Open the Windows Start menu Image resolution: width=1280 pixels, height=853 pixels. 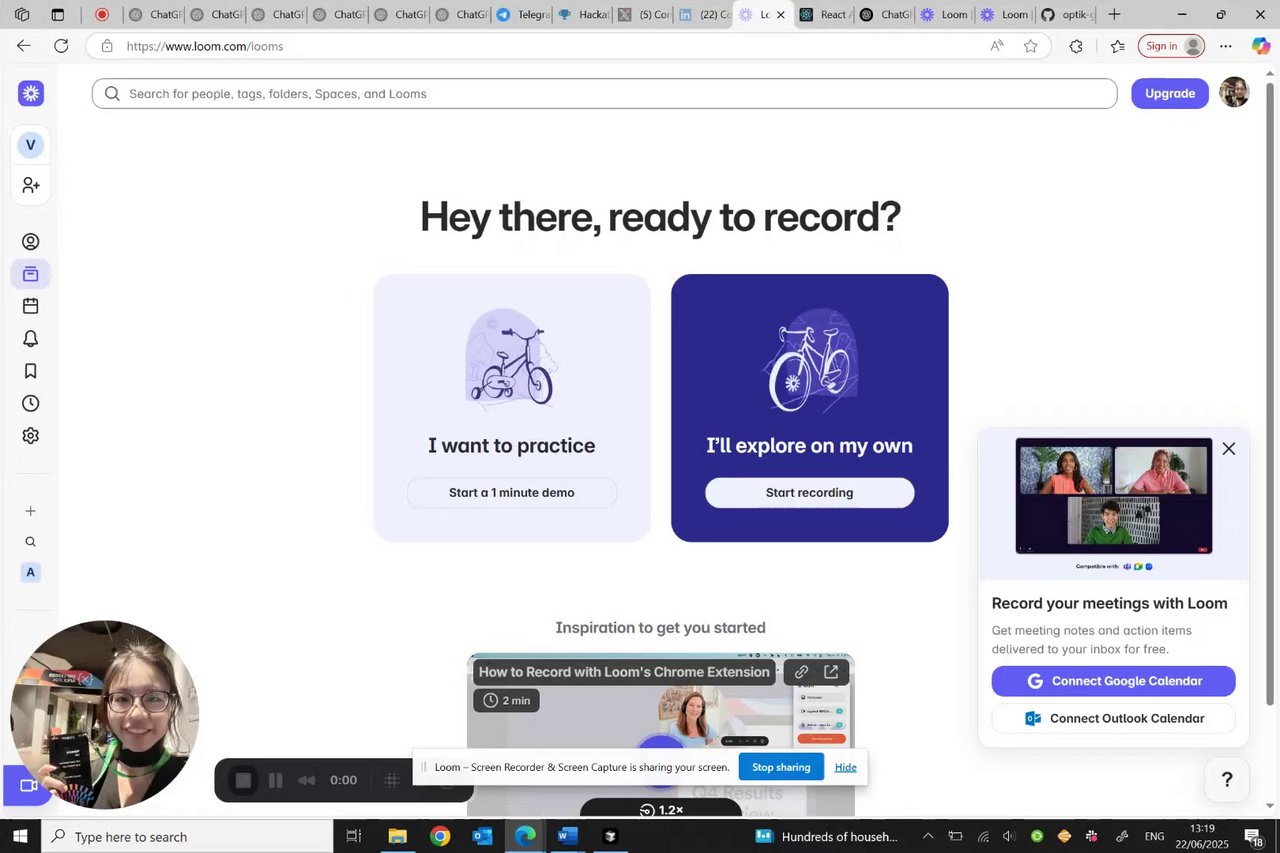coord(20,836)
